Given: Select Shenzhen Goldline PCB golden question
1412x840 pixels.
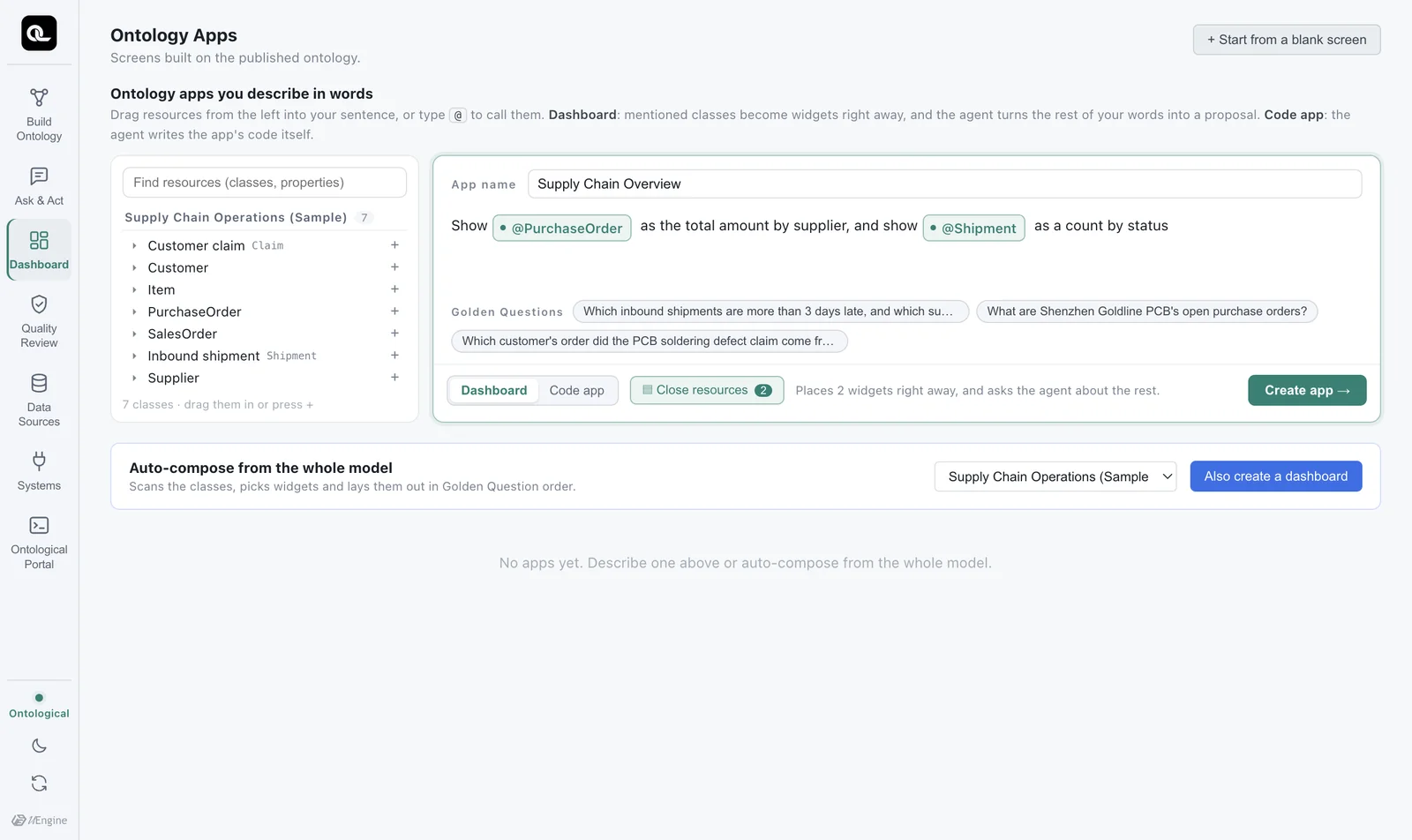Looking at the screenshot, I should (x=1147, y=311).
